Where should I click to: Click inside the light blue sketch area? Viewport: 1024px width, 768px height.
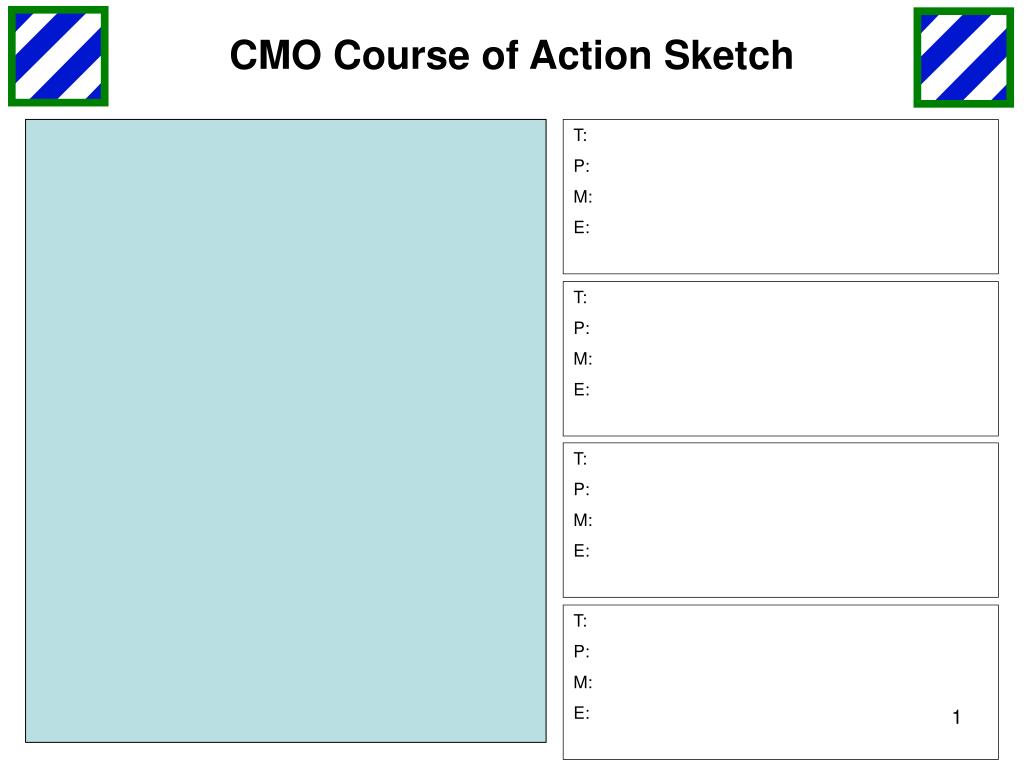click(285, 430)
